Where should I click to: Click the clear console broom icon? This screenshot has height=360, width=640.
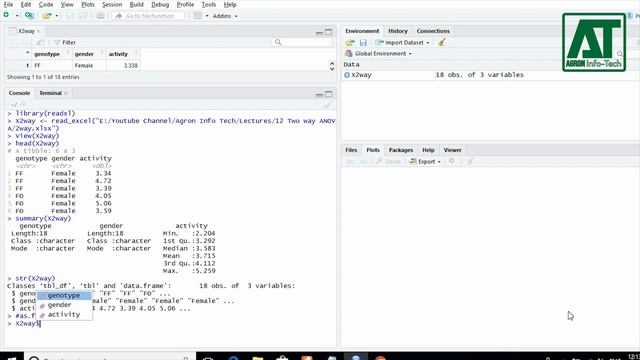pos(327,104)
